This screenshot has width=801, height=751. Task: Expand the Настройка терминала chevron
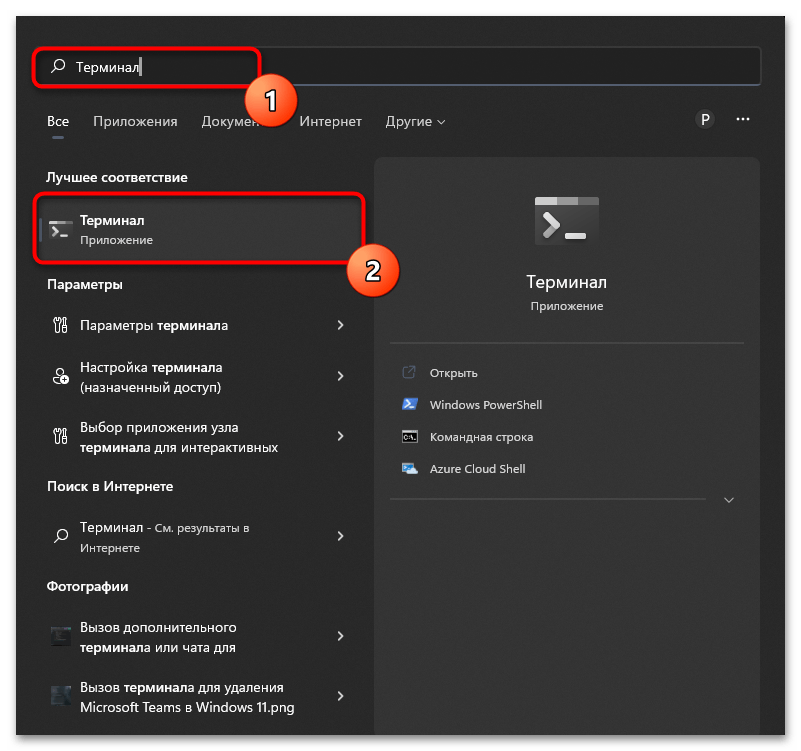(340, 376)
